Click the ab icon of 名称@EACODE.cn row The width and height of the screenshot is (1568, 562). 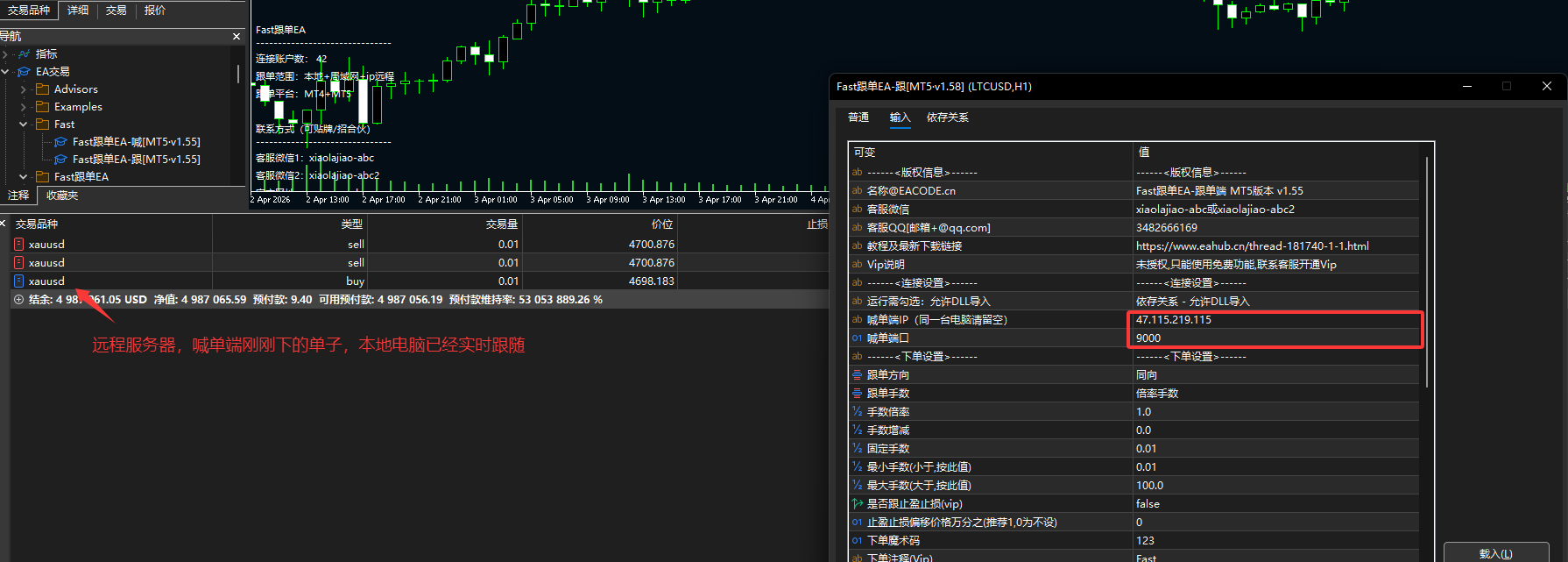[858, 191]
